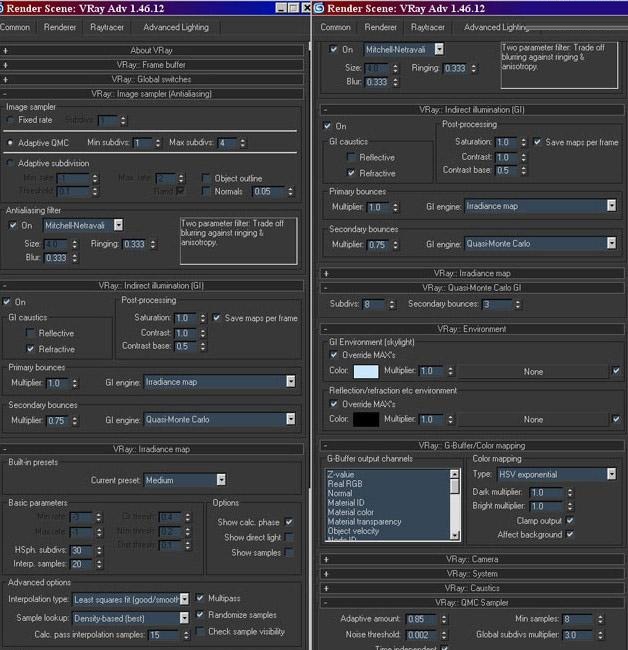Click the Max subdivs value field
The image size is (628, 650).
click(x=227, y=143)
